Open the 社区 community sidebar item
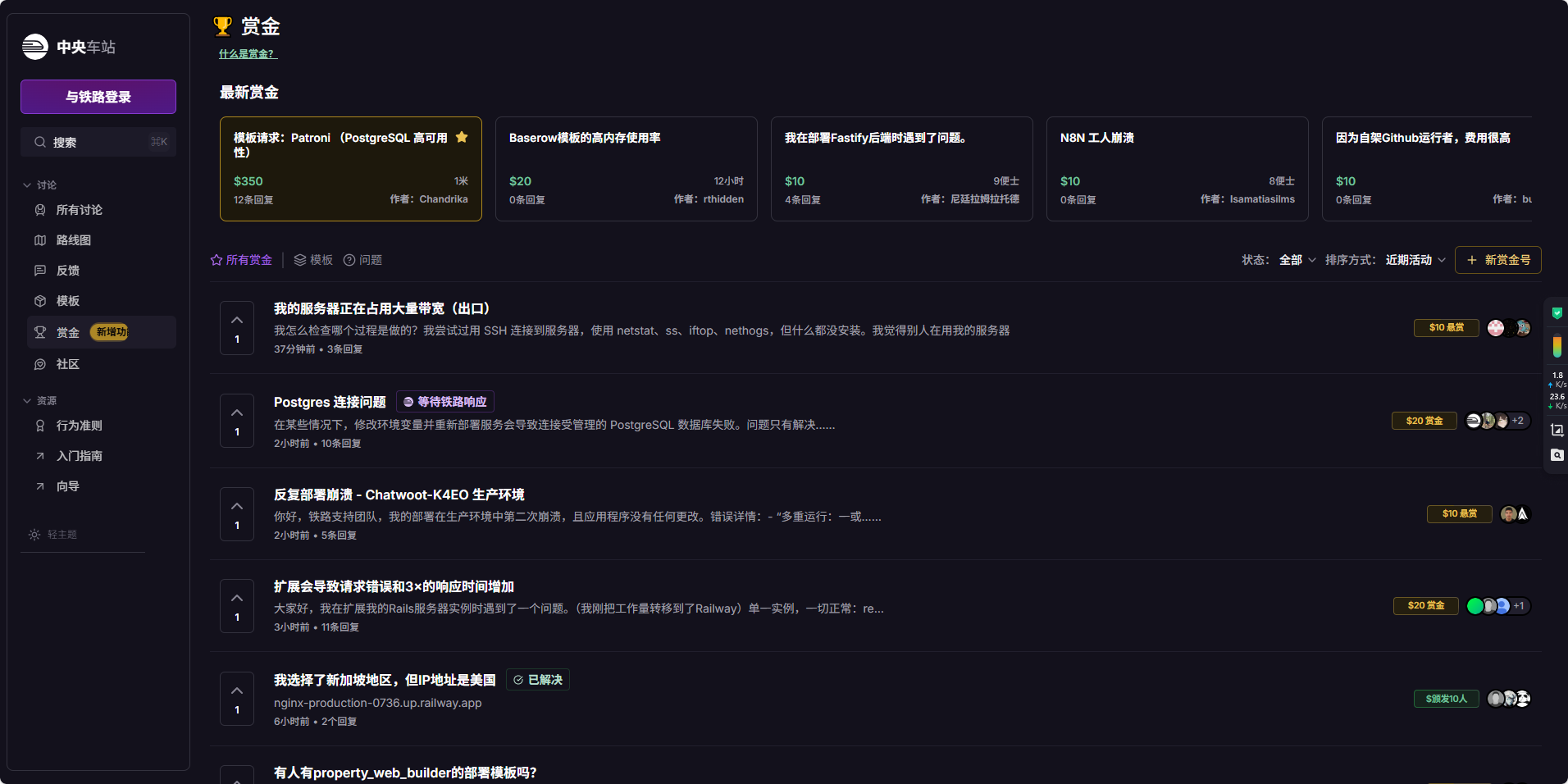The width and height of the screenshot is (1568, 784). [67, 364]
